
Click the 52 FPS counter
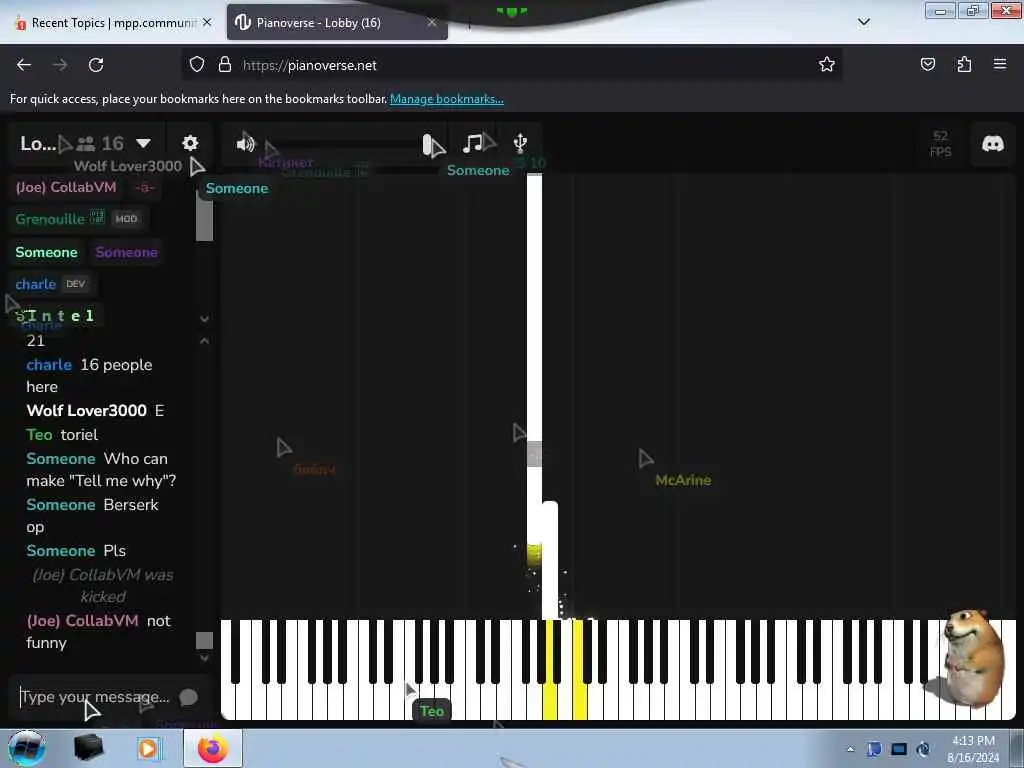click(940, 144)
